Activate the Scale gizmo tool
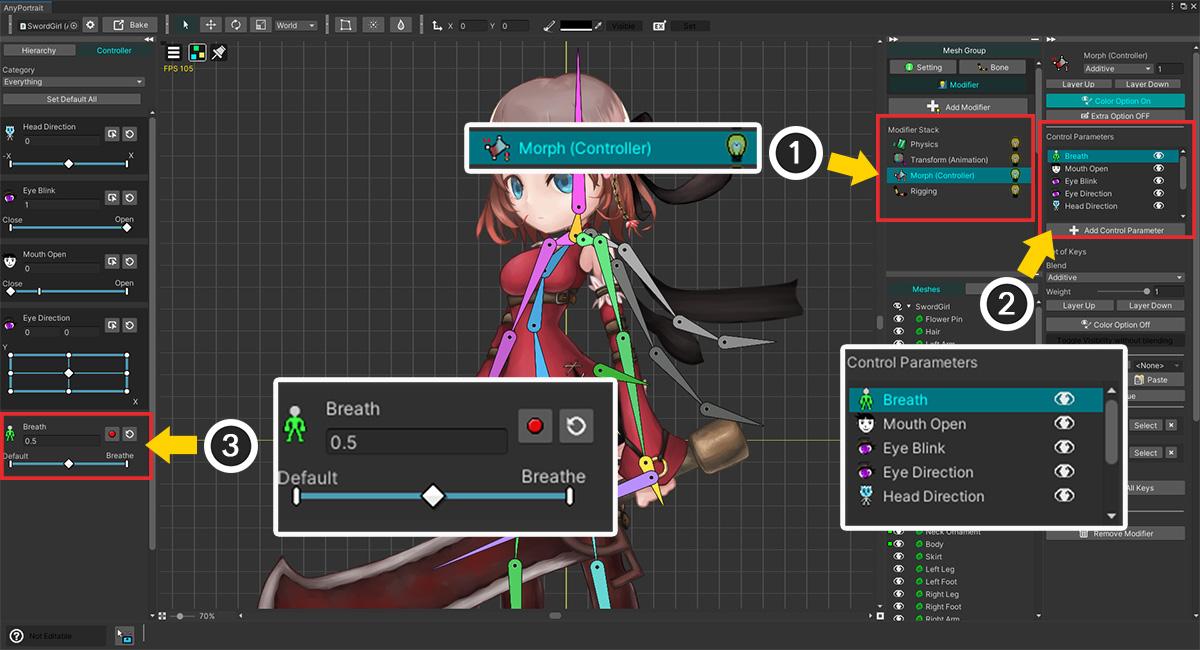This screenshot has width=1200, height=650. point(259,25)
